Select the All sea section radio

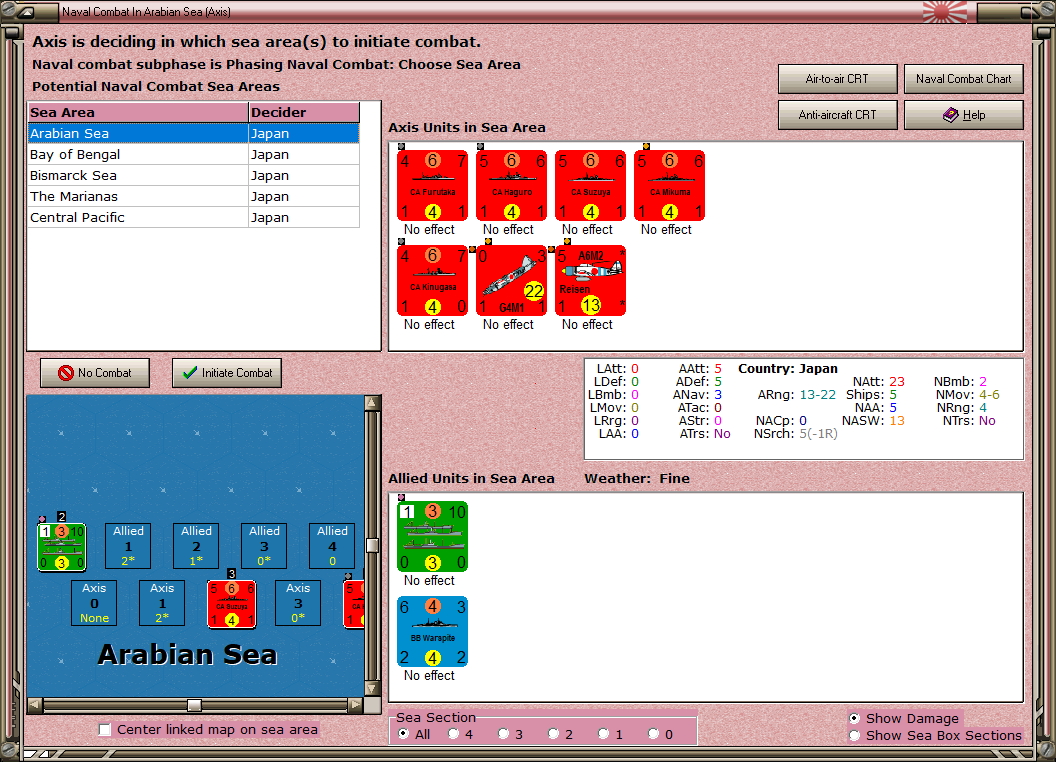[x=404, y=734]
